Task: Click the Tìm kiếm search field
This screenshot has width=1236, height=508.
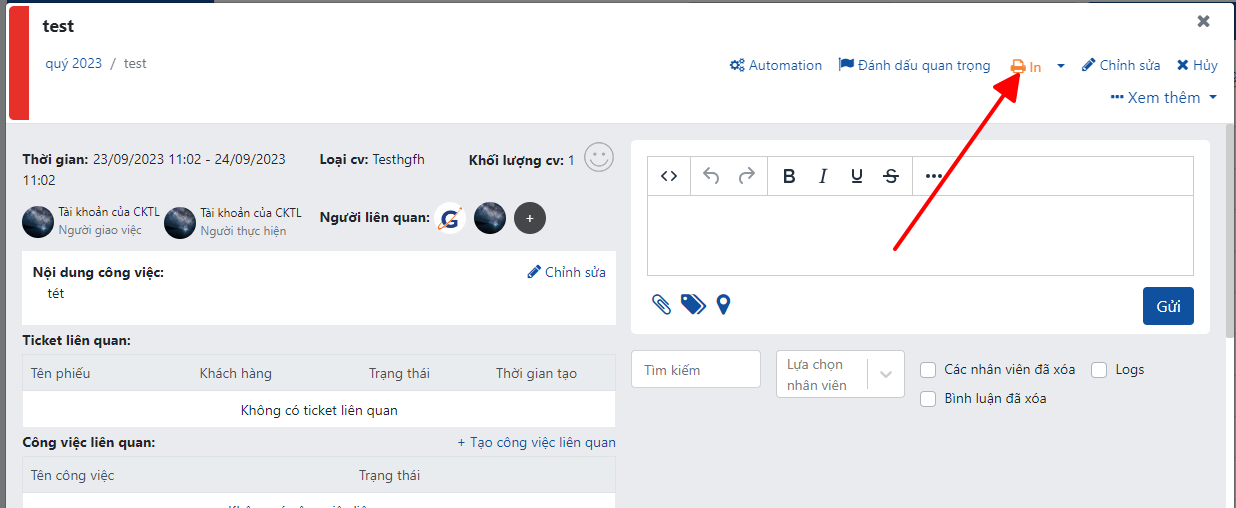Action: (x=696, y=370)
